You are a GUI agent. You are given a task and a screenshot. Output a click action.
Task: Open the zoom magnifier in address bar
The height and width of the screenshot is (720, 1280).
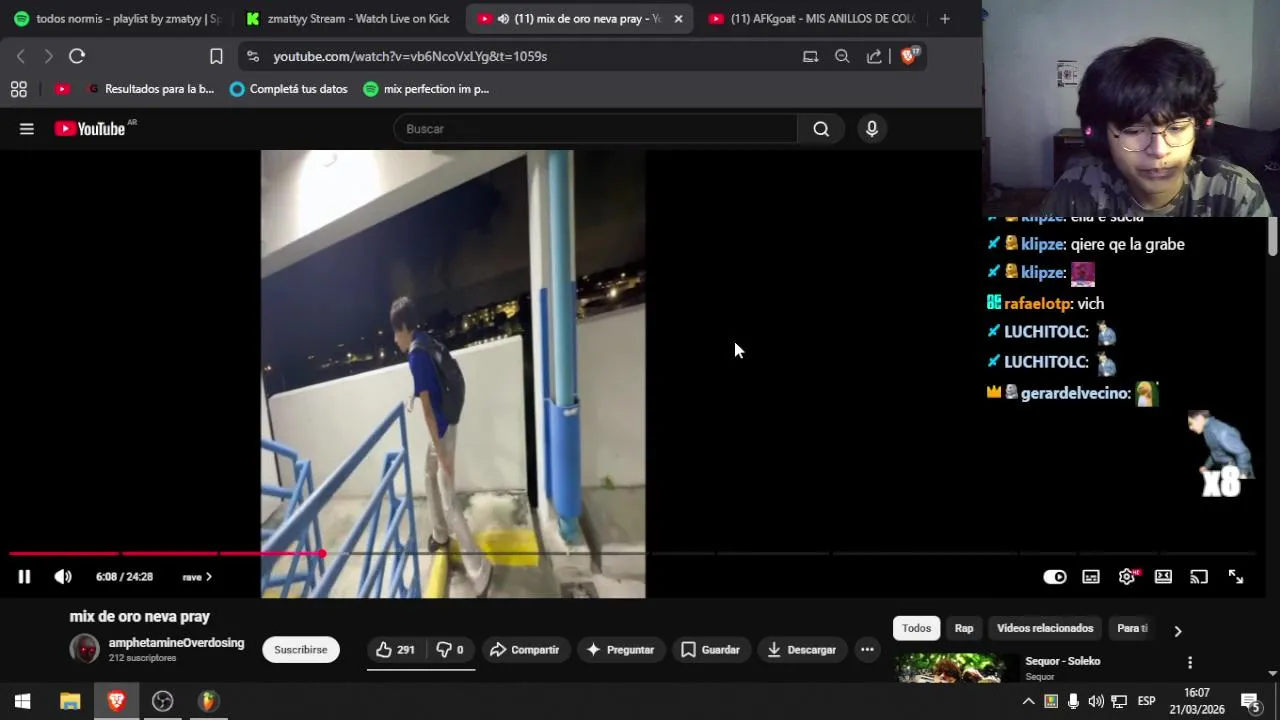[x=842, y=57]
